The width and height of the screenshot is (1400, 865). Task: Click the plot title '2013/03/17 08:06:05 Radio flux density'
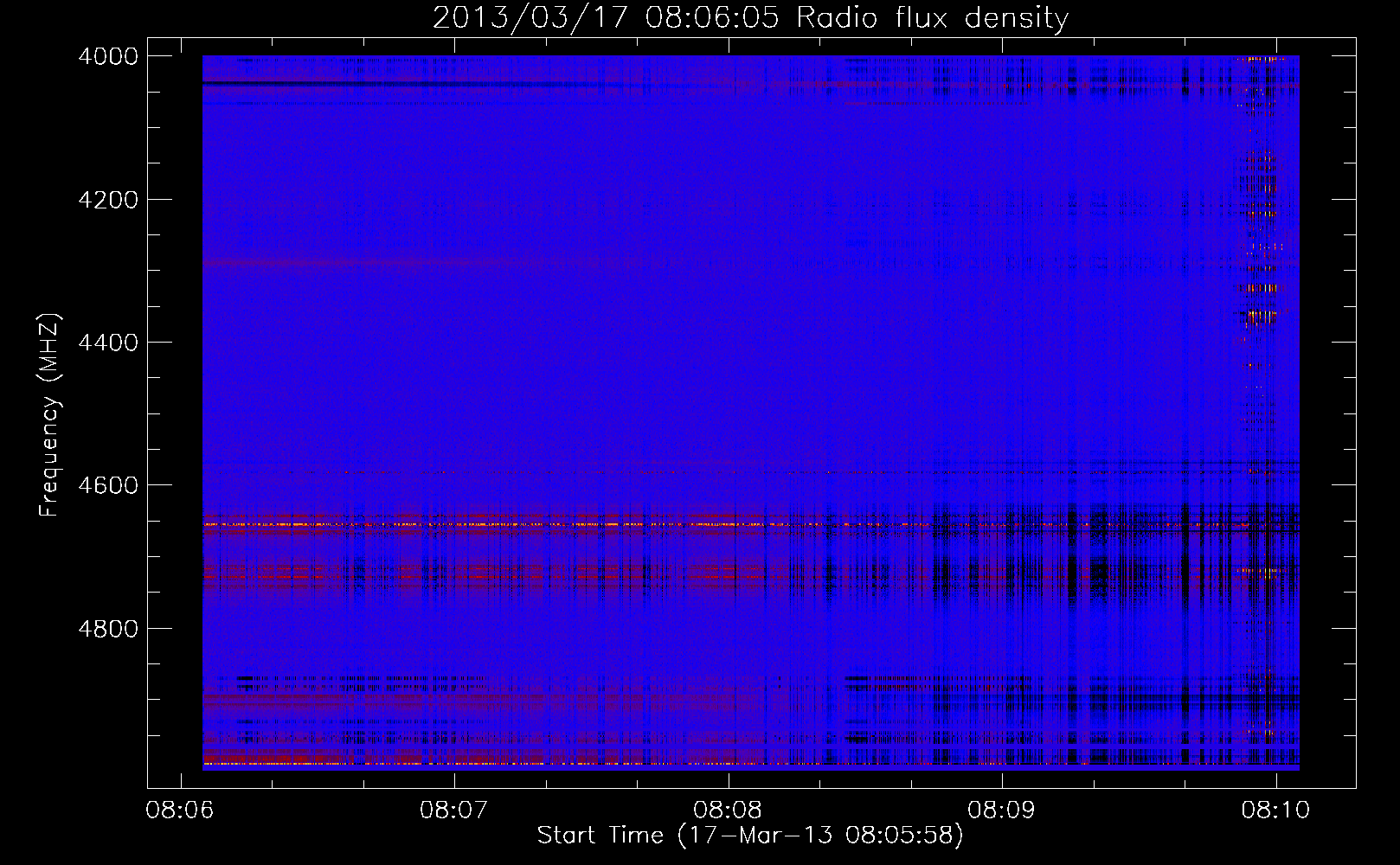(x=750, y=18)
